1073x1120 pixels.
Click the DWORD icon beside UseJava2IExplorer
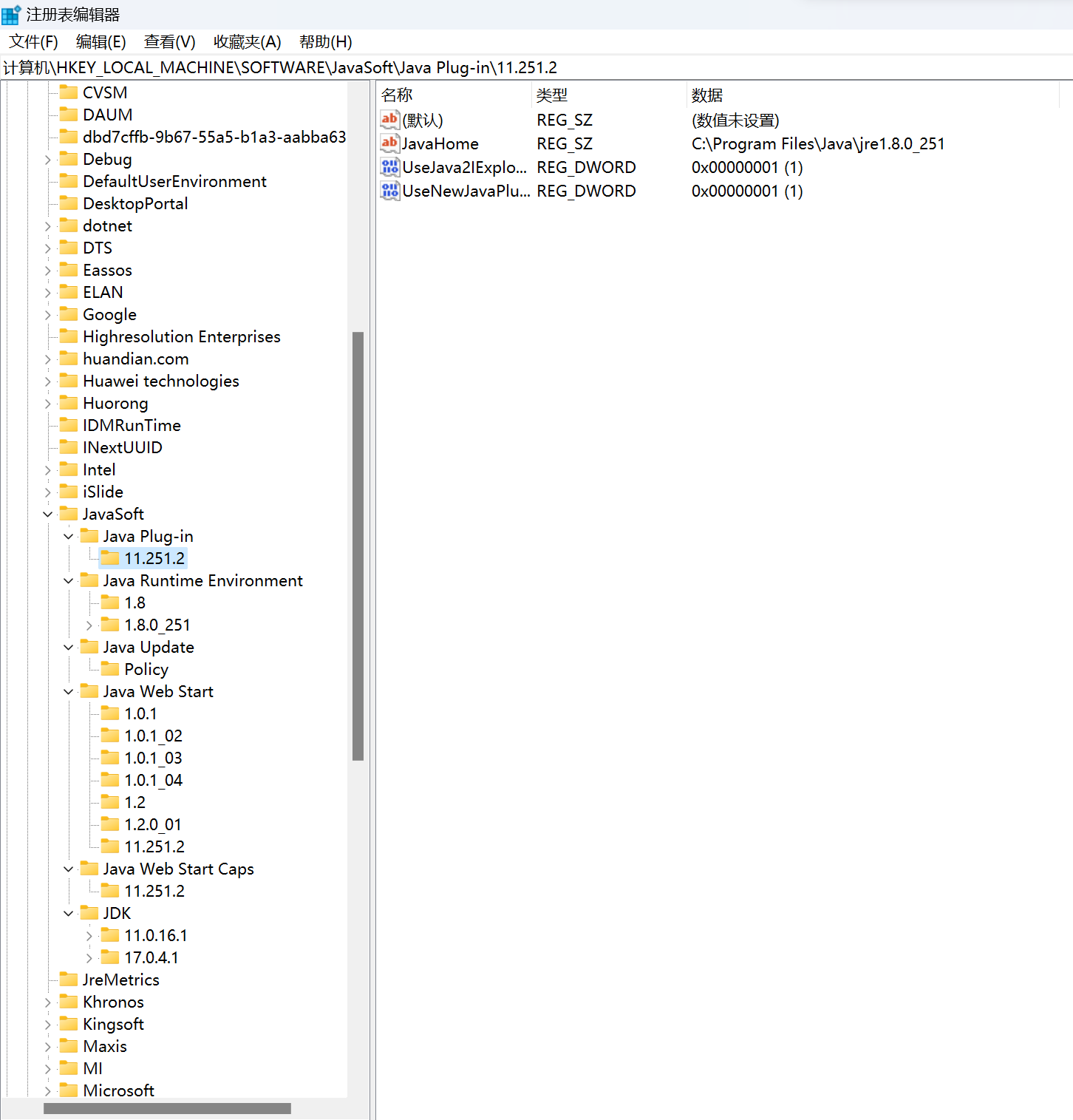(389, 167)
